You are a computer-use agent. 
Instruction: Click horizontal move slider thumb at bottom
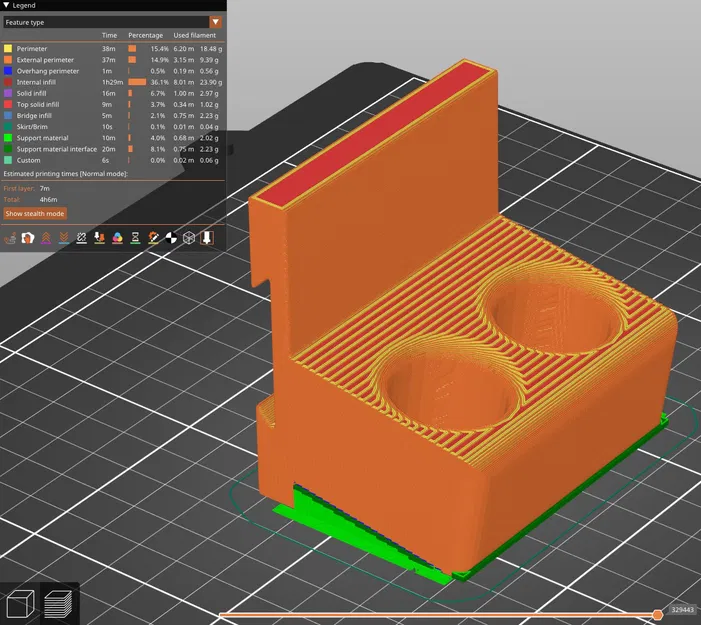[x=657, y=615]
